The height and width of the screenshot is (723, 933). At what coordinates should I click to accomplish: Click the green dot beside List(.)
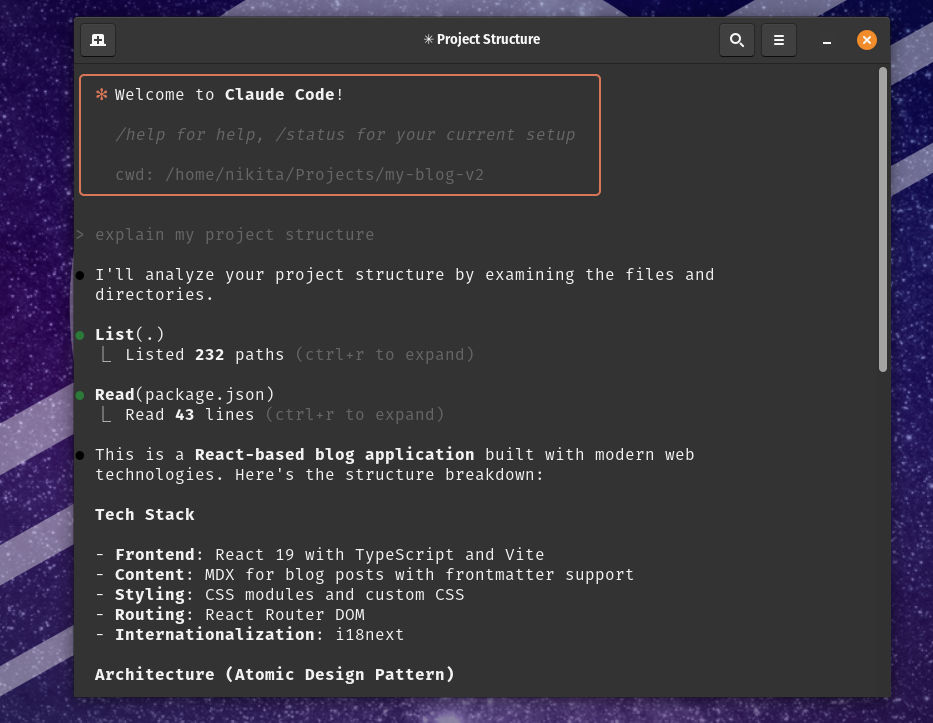click(80, 335)
